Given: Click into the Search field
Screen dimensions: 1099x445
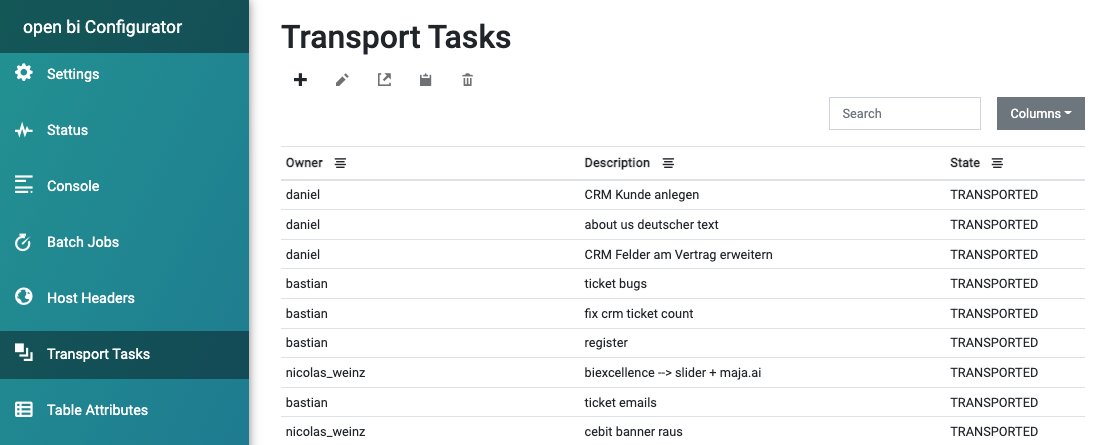Looking at the screenshot, I should click(904, 114).
